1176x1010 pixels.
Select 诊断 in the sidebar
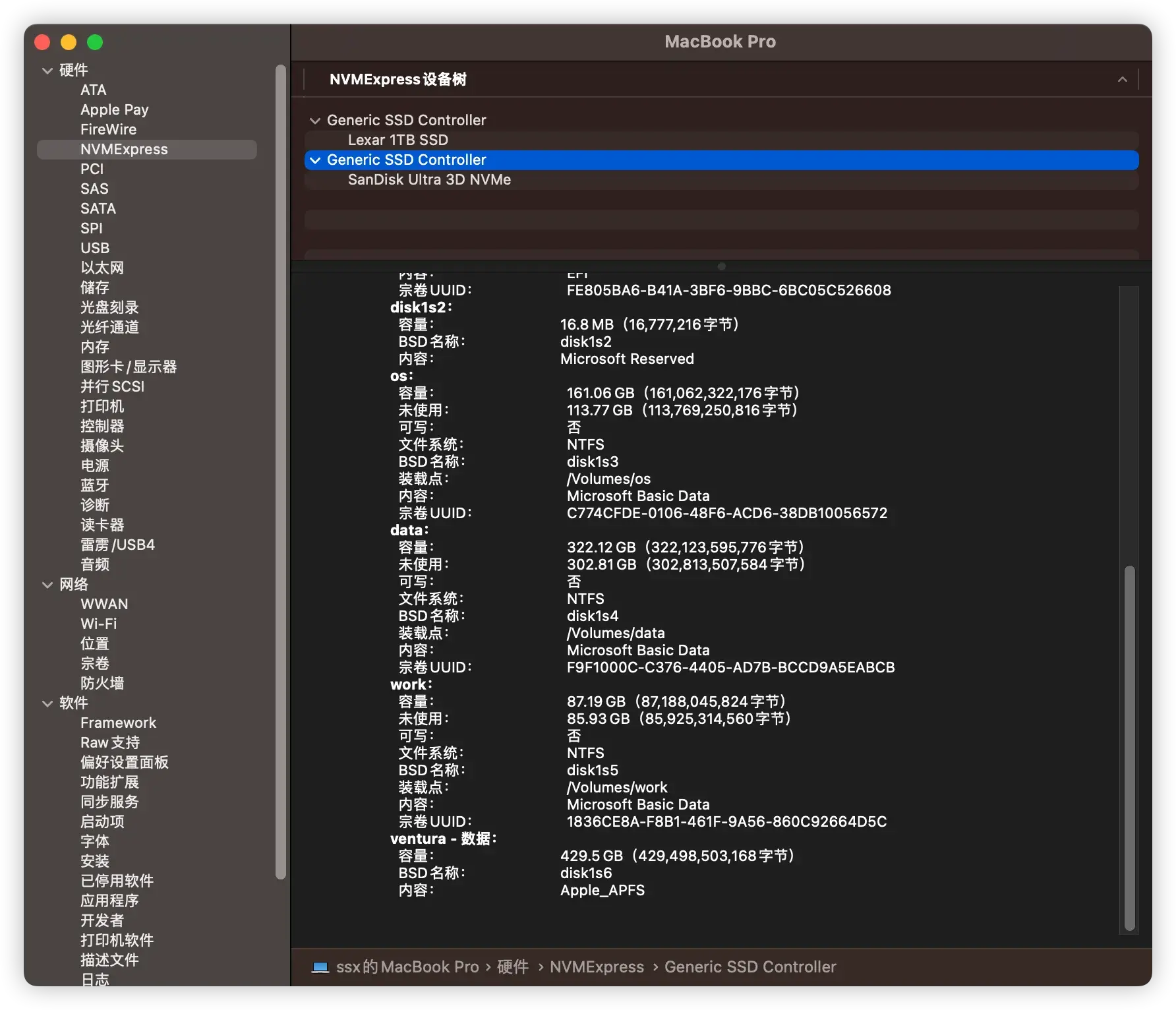95,506
